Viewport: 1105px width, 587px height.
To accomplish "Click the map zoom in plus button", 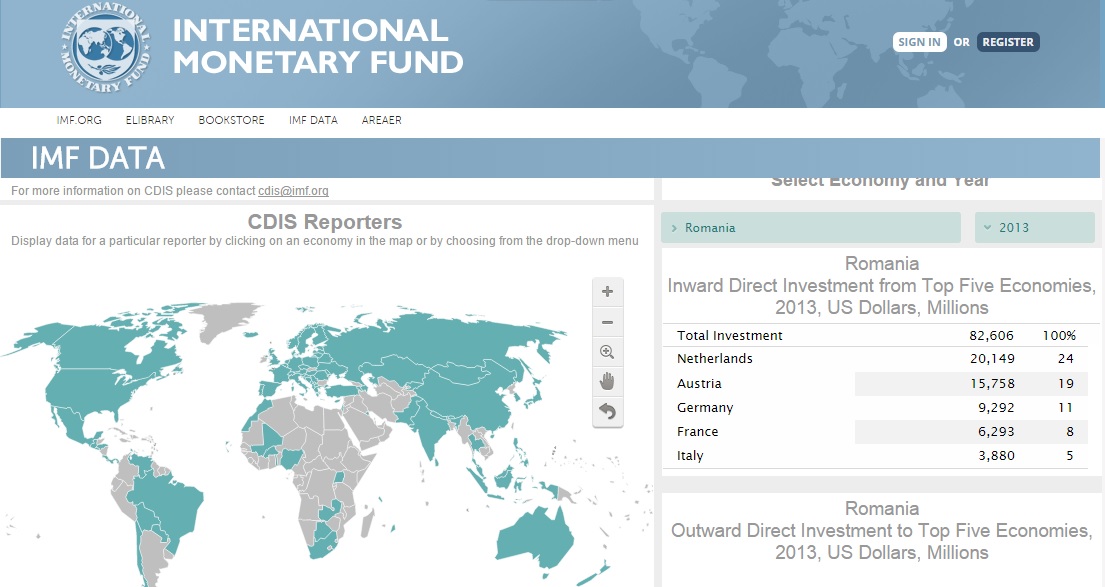I will point(607,292).
